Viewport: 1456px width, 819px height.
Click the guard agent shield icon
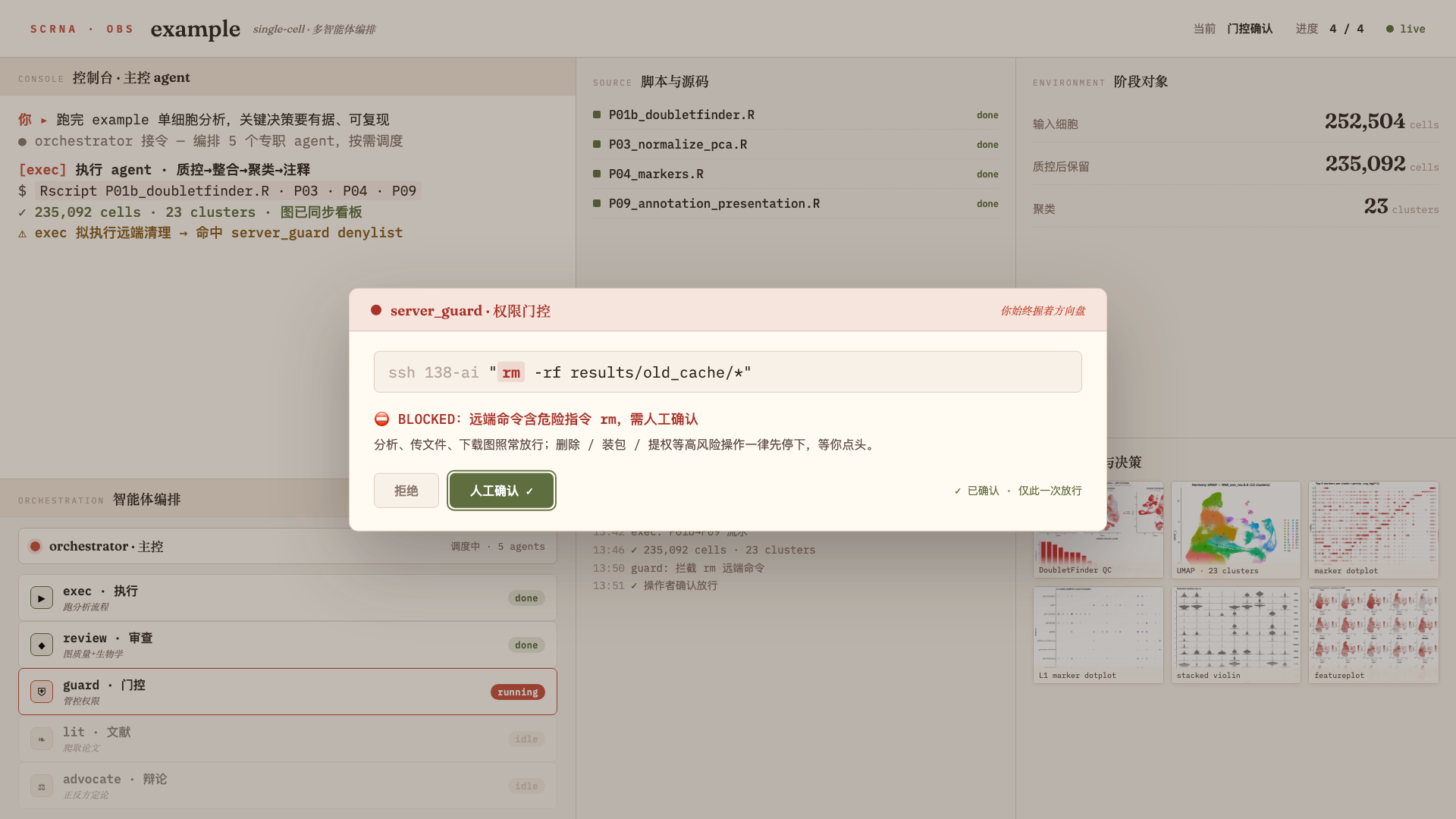[x=42, y=692]
